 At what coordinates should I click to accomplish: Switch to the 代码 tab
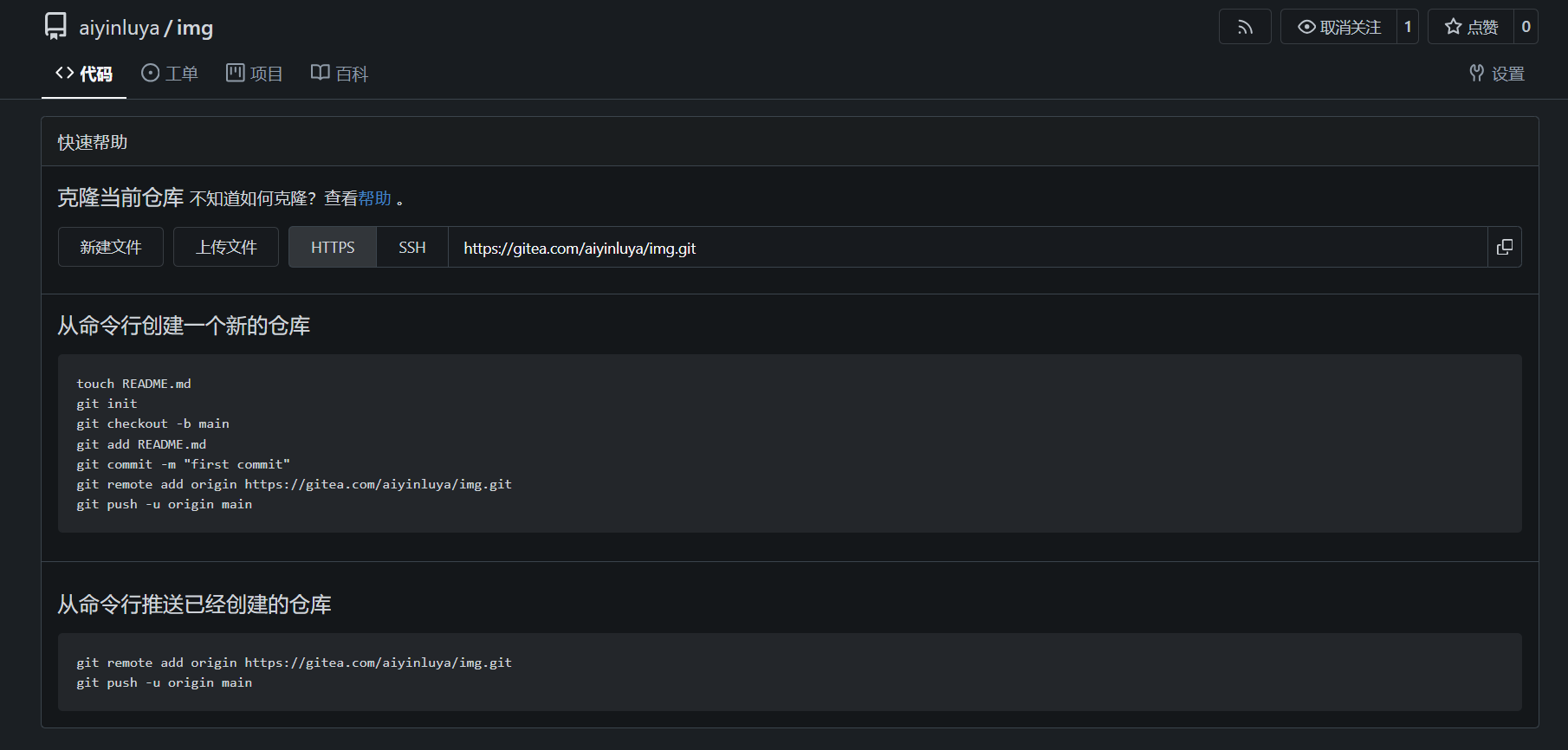(x=84, y=74)
